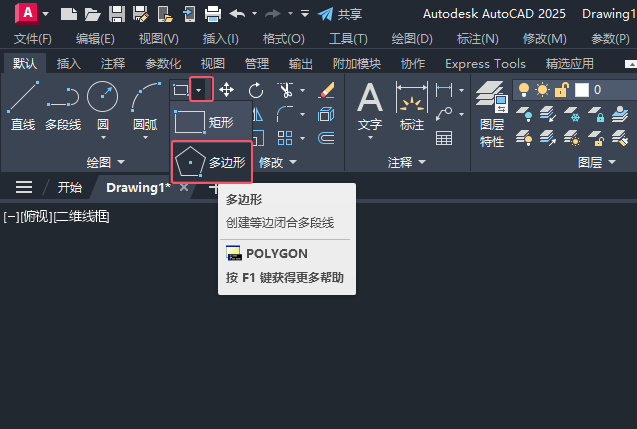The width and height of the screenshot is (637, 429).
Task: Expand the 修改 panel
Action: tap(278, 162)
